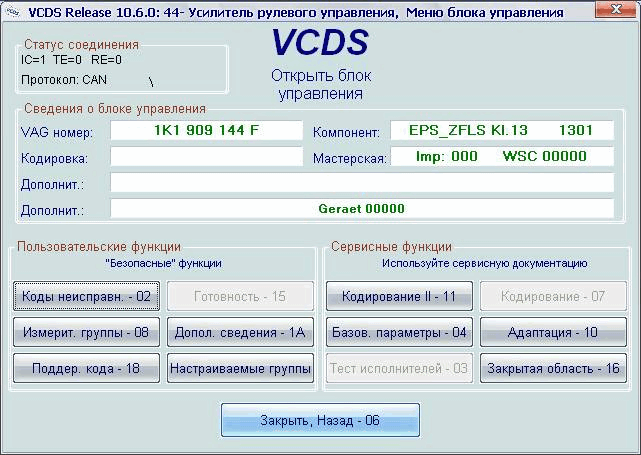Click the Пользовательские функции group title
641x455 pixels.
tap(99, 247)
